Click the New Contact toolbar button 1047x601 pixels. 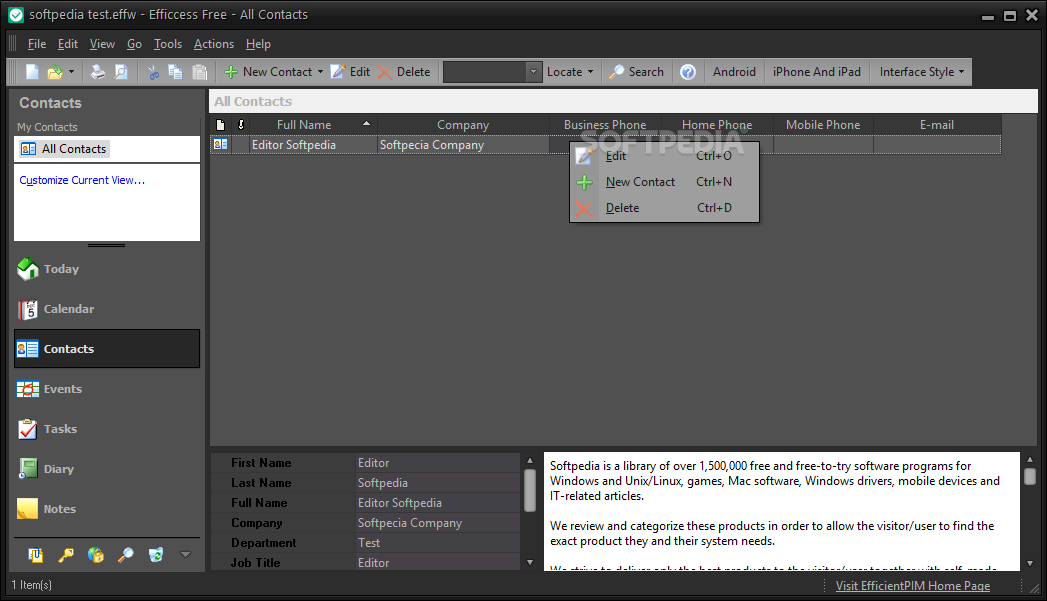[268, 71]
